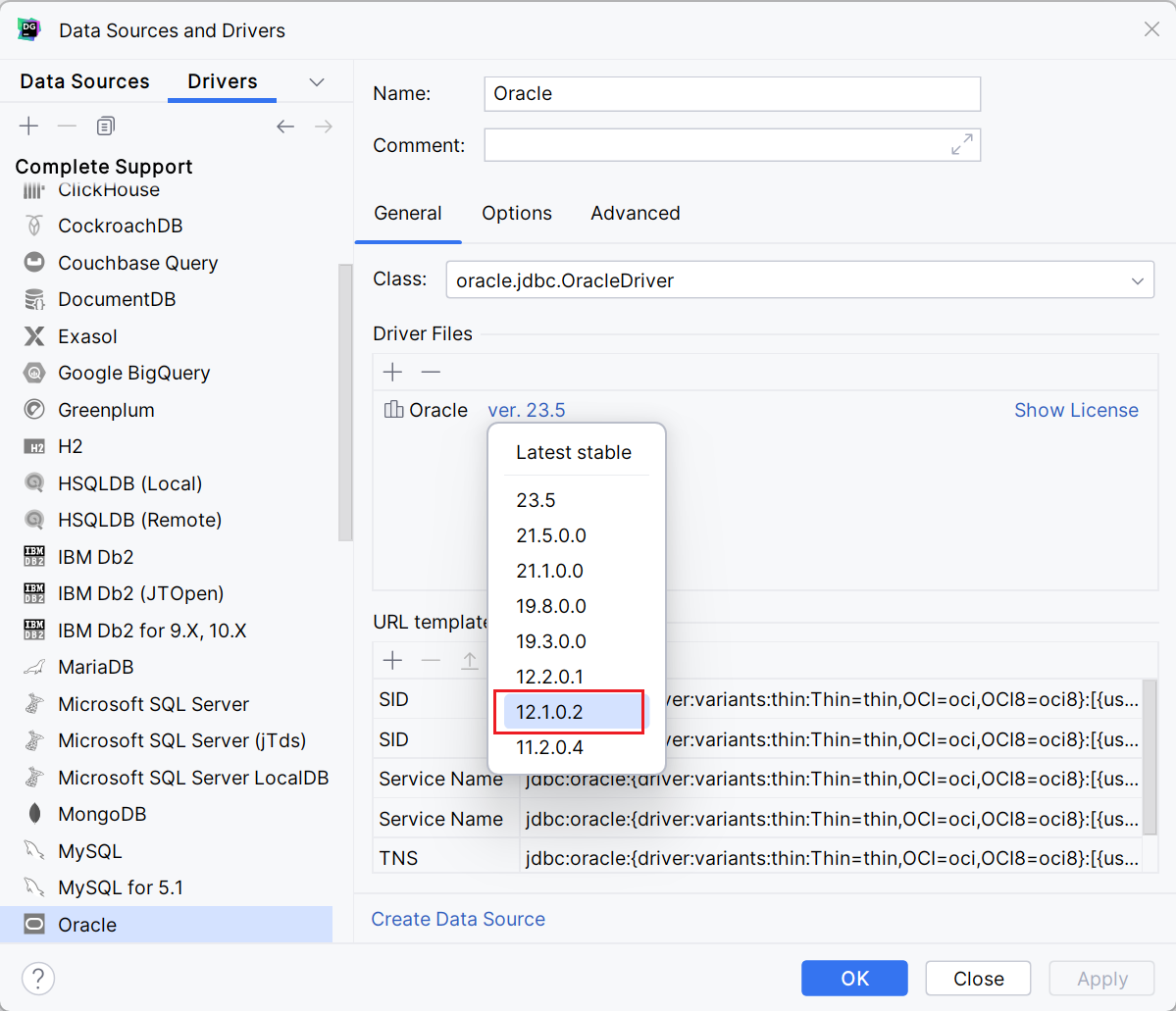The width and height of the screenshot is (1176, 1011).
Task: Click the URL templates scrollbar
Action: click(x=1149, y=757)
